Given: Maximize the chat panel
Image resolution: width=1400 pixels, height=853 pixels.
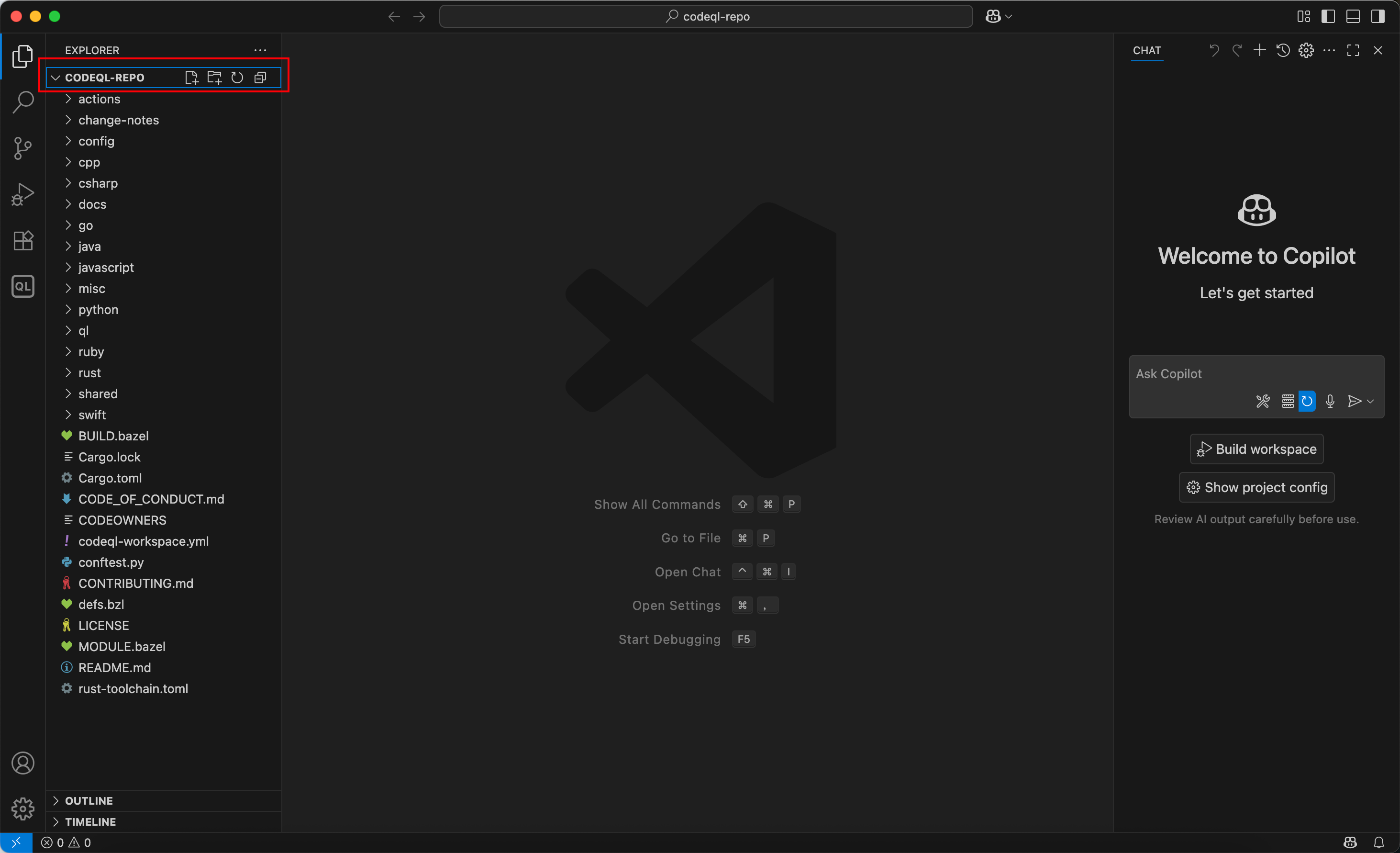Looking at the screenshot, I should tap(1354, 50).
